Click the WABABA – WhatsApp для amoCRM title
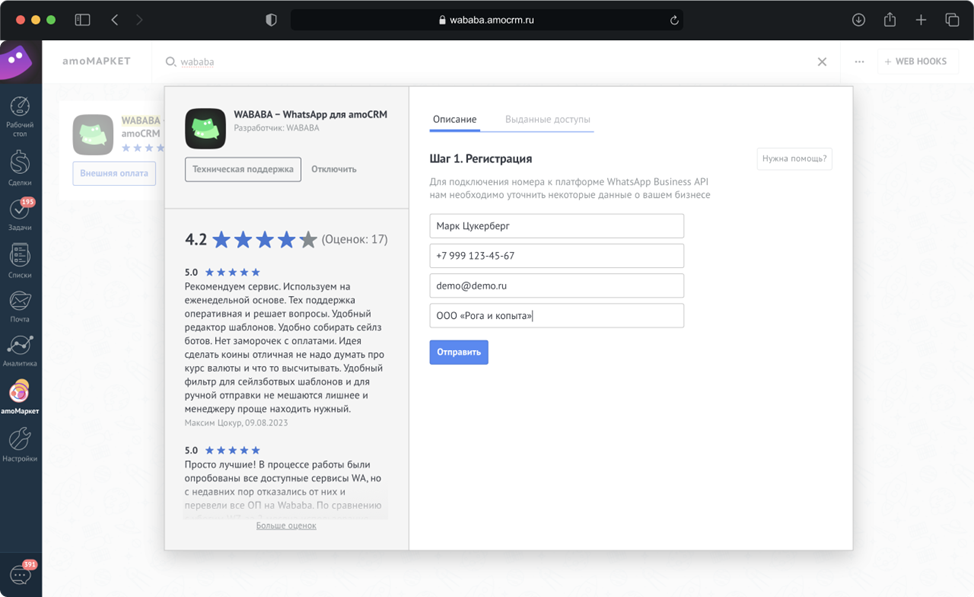This screenshot has width=974, height=597. [x=310, y=114]
